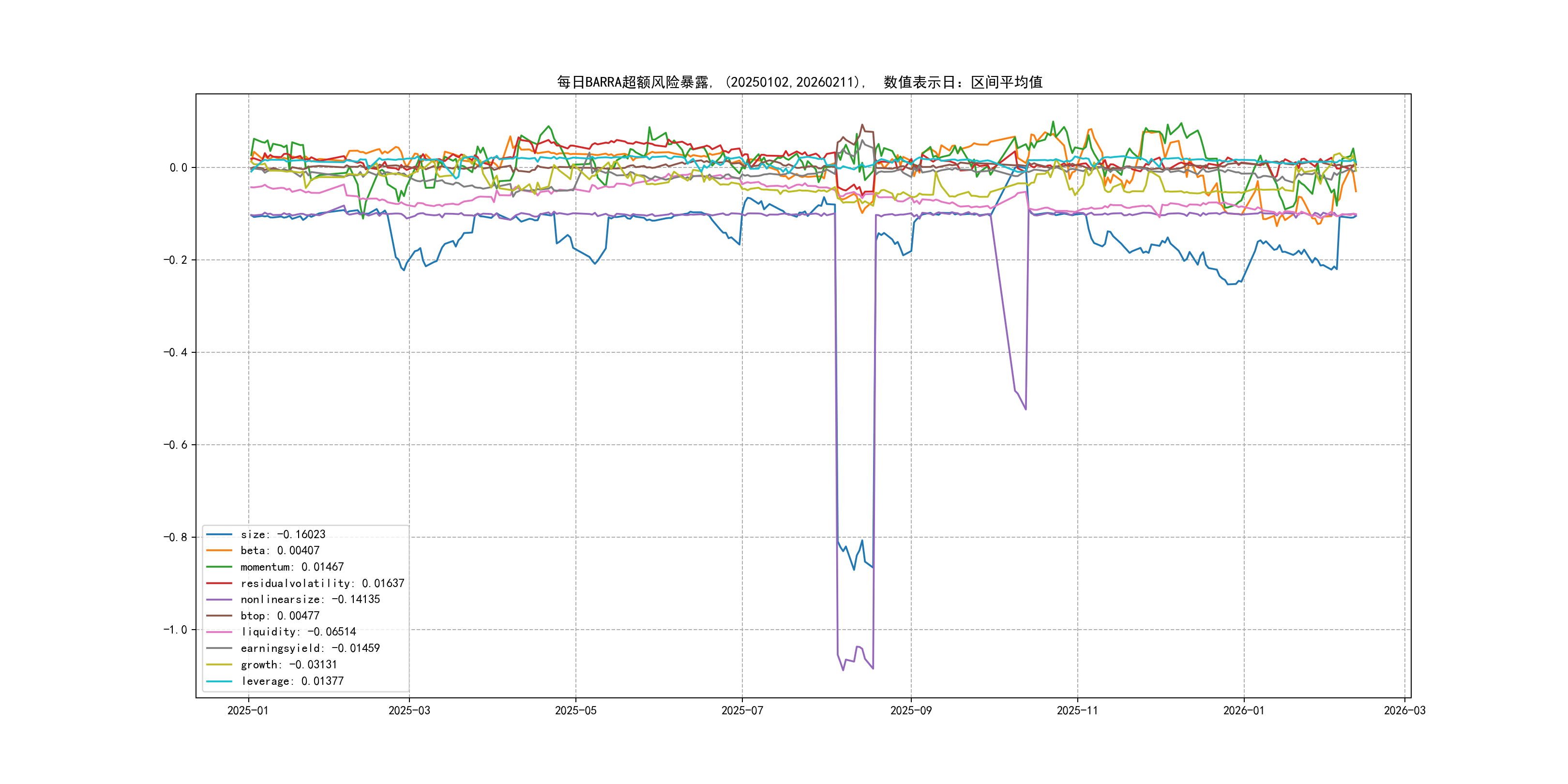The image size is (1568, 784).
Task: Click the 2025-07 x-axis tick label
Action: pyautogui.click(x=742, y=710)
